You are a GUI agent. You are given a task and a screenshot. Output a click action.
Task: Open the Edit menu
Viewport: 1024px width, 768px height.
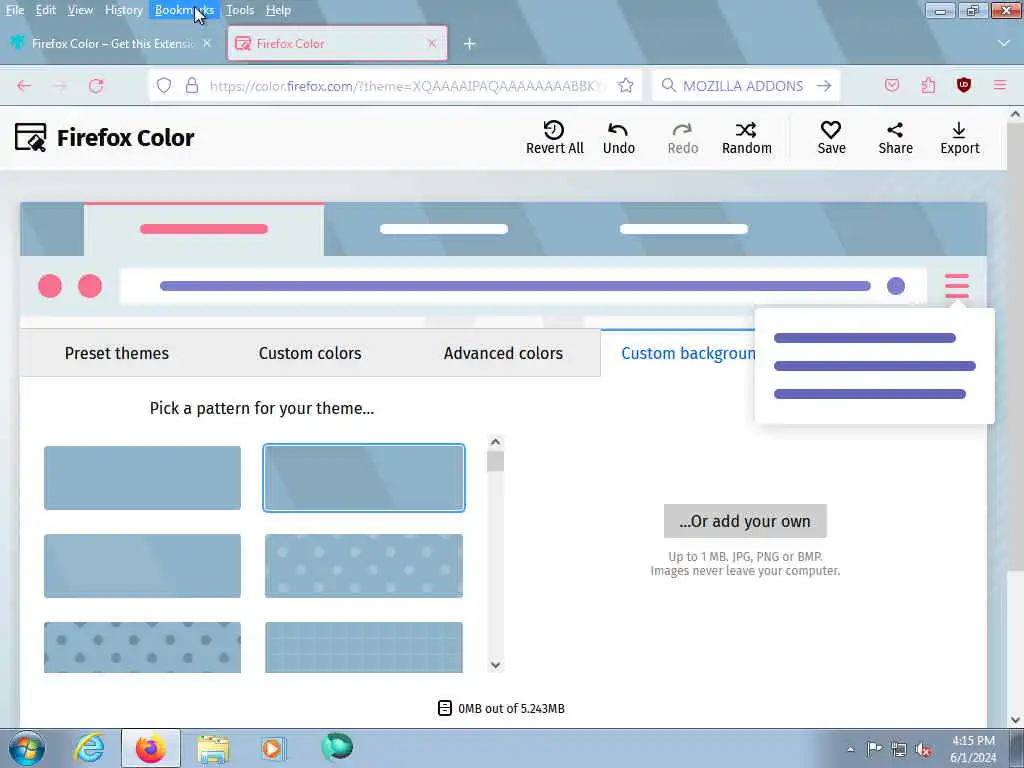(45, 10)
